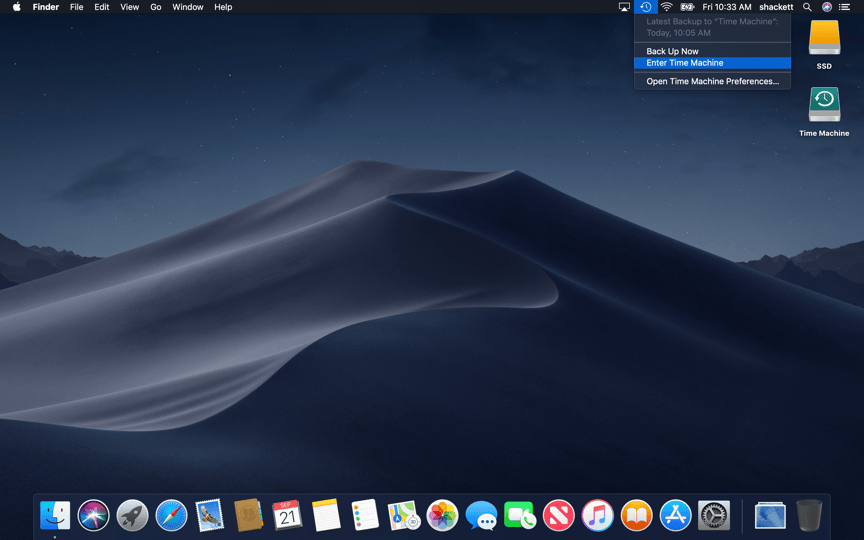The height and width of the screenshot is (540, 864).
Task: Open the File menu
Action: point(77,7)
